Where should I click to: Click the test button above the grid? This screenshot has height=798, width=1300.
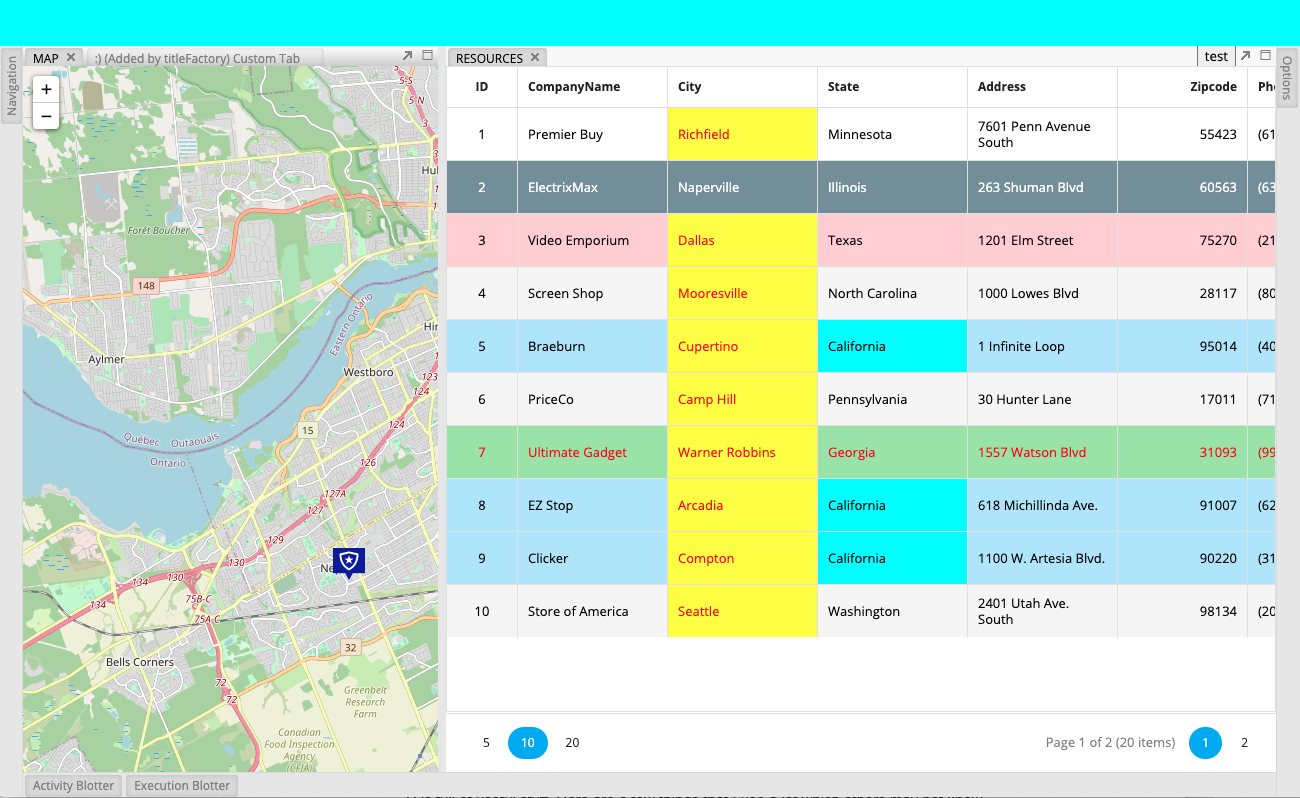coord(1216,56)
